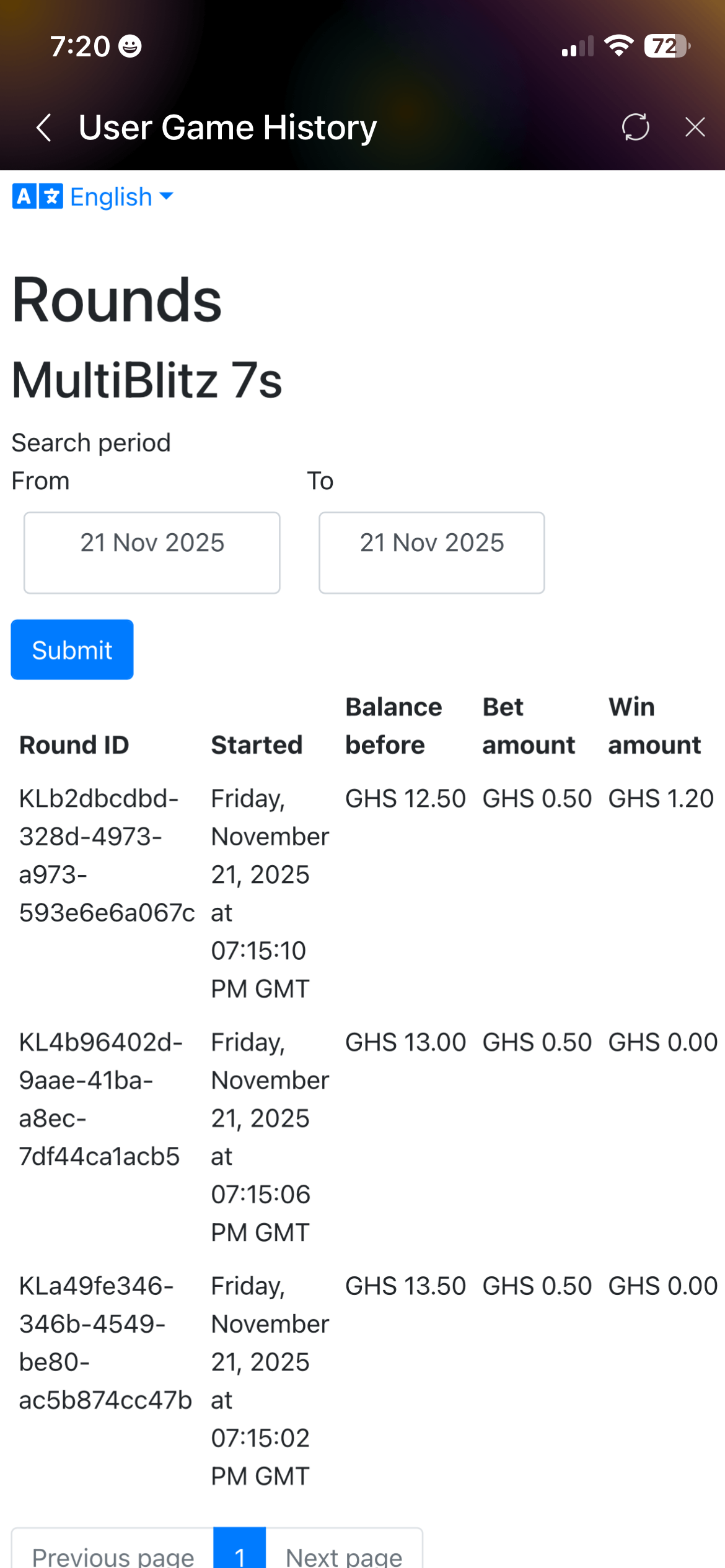Tap the back arrow icon
The image size is (725, 1568).
coord(43,128)
